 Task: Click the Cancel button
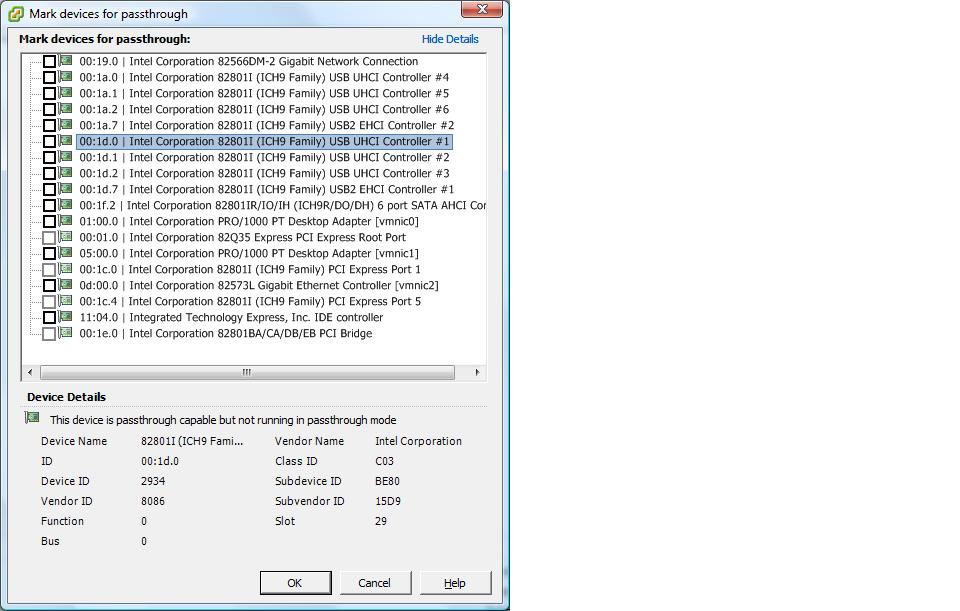pyautogui.click(x=374, y=583)
